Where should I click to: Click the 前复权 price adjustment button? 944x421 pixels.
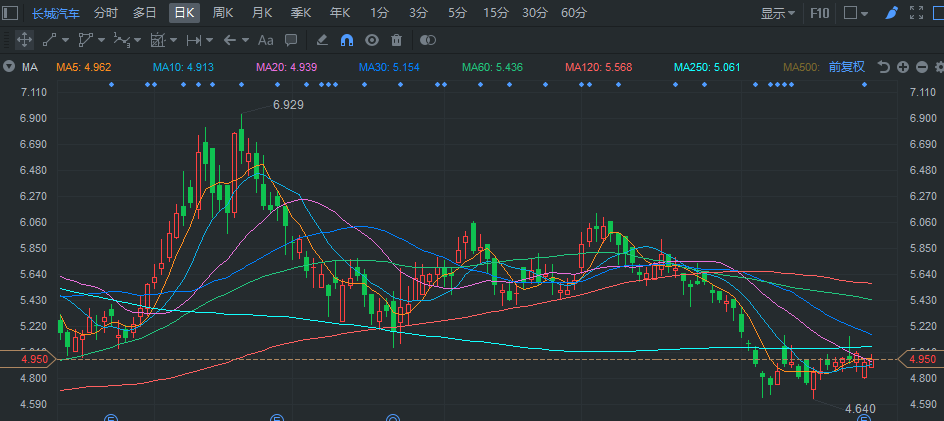[846, 67]
